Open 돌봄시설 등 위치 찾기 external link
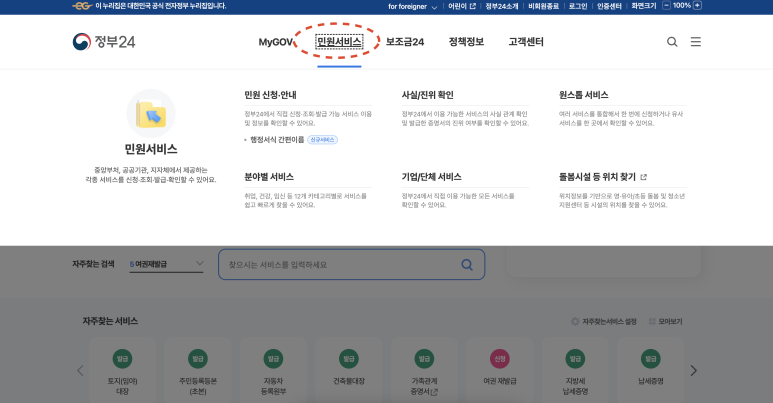This screenshot has height=403, width=773. tap(602, 177)
